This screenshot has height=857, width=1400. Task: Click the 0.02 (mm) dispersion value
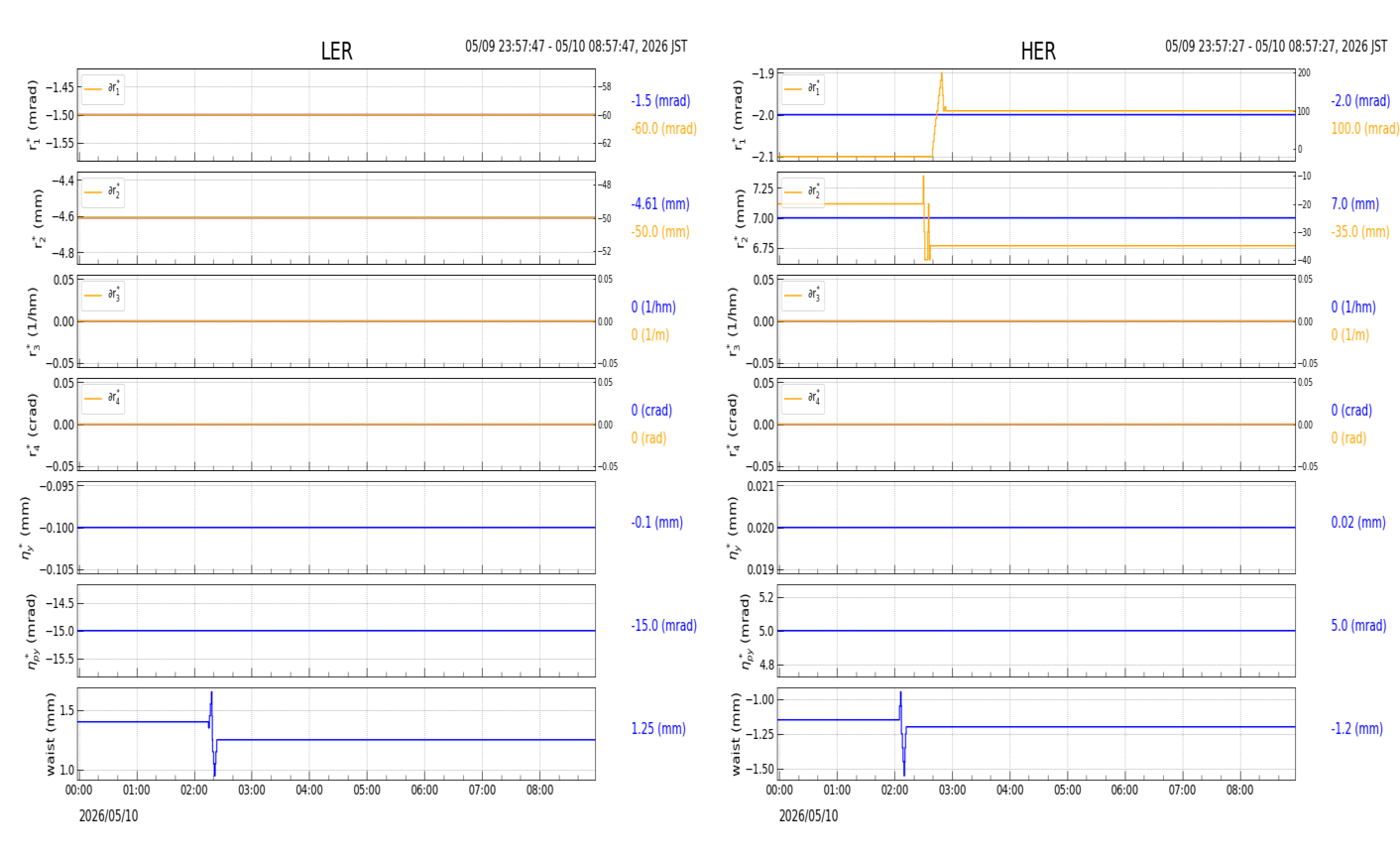[1358, 523]
